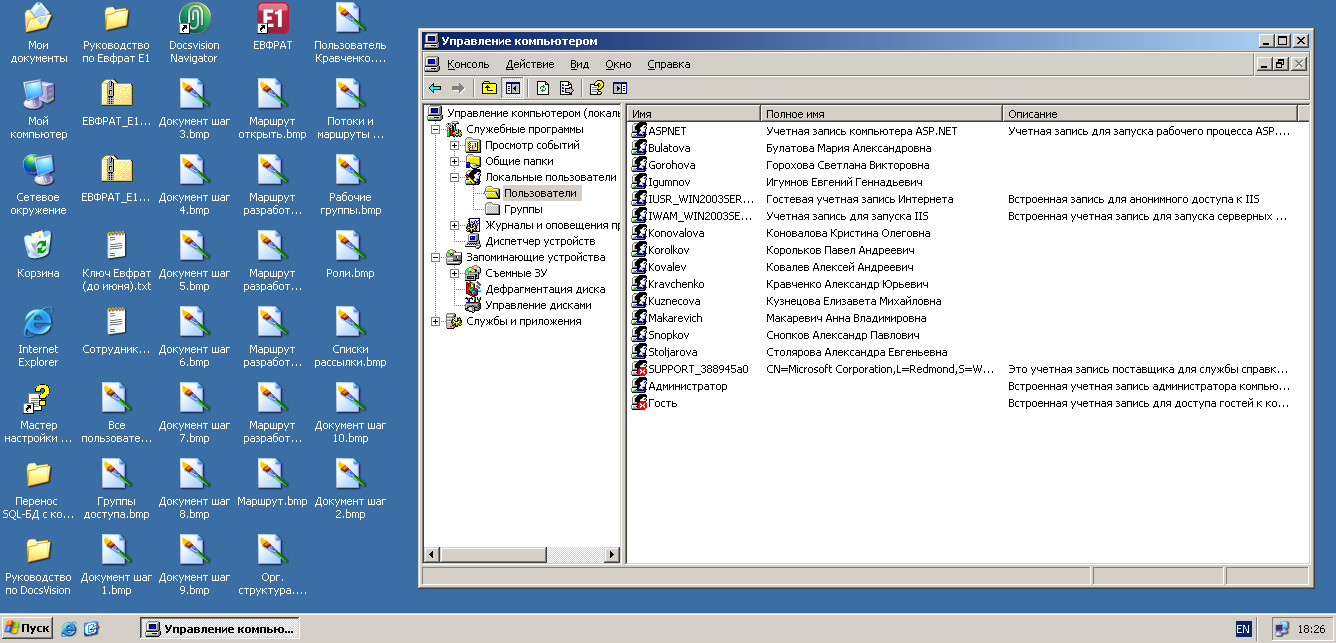This screenshot has height=643, width=1336.
Task: Open the Вид menu
Action: 580,64
